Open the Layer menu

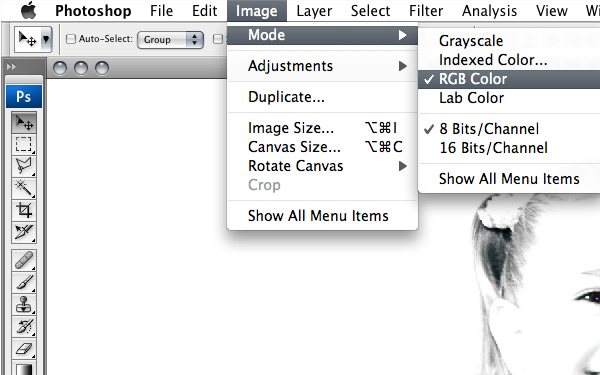pos(314,11)
